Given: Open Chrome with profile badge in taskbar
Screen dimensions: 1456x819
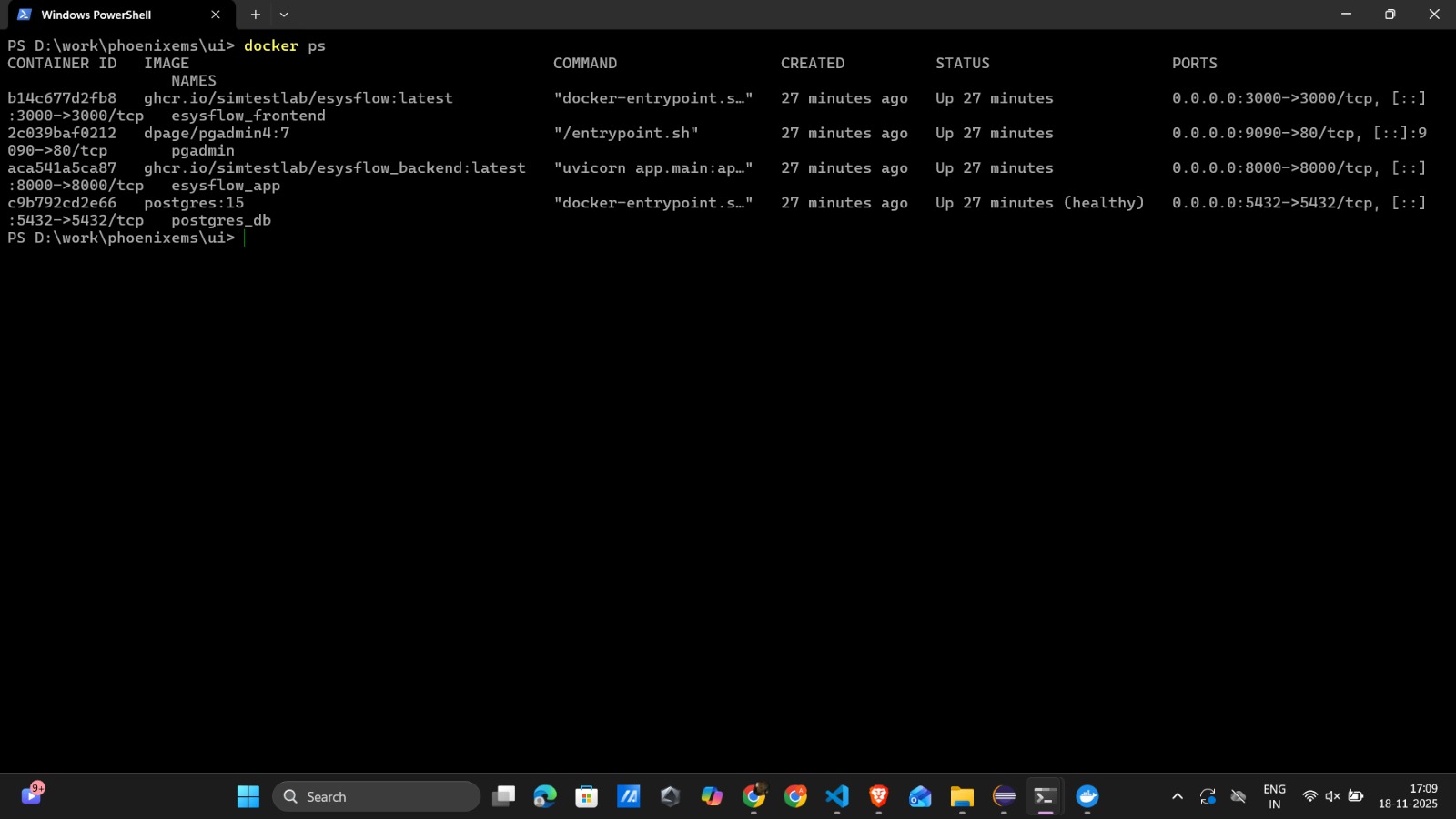Looking at the screenshot, I should [753, 796].
